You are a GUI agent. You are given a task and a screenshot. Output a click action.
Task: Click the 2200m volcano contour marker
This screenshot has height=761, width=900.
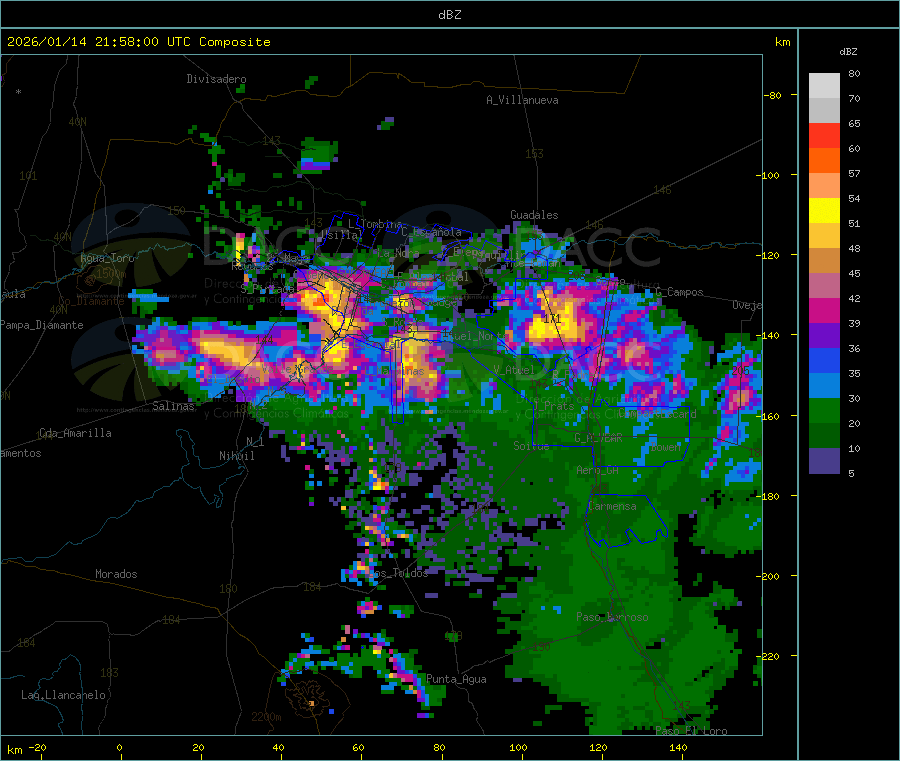click(x=266, y=717)
